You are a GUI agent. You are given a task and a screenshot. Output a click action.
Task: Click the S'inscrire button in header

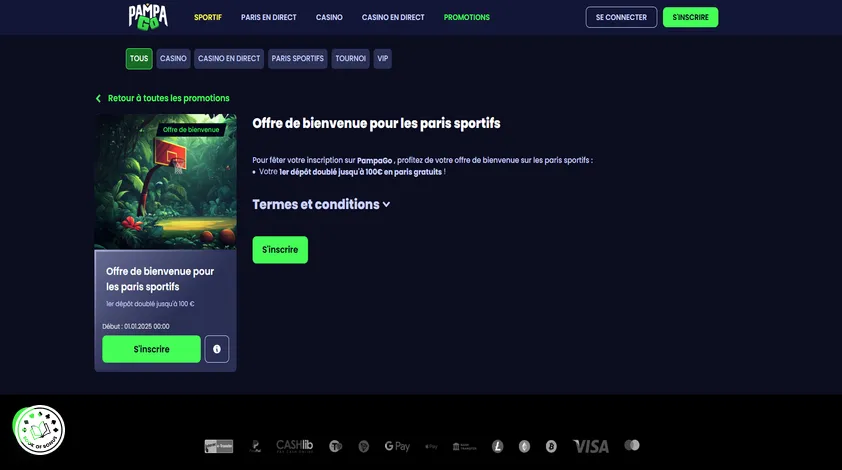coord(691,17)
